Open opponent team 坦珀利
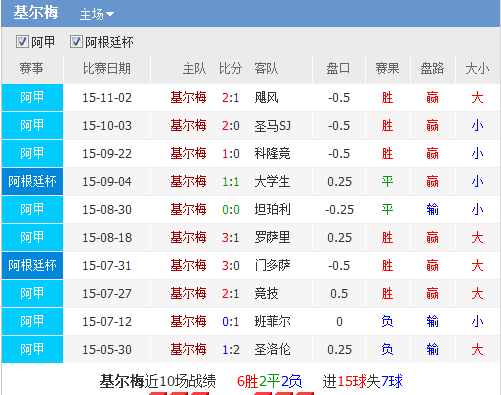501x395 pixels. [x=272, y=210]
